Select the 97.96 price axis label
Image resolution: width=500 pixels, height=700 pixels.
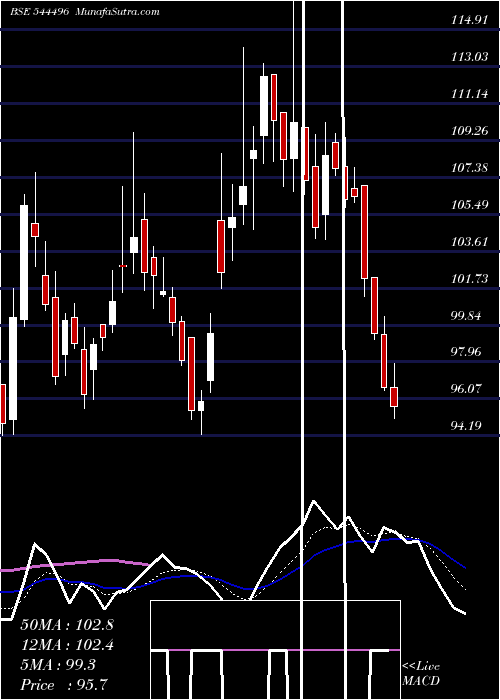(x=467, y=352)
